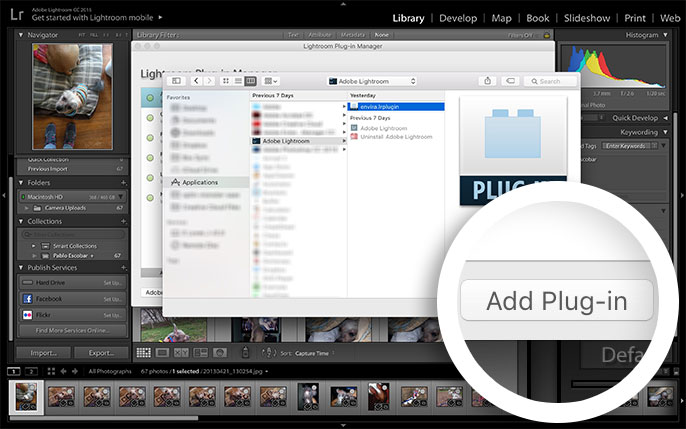The width and height of the screenshot is (686, 429).
Task: Add a new folder with plus icon
Action: click(123, 183)
